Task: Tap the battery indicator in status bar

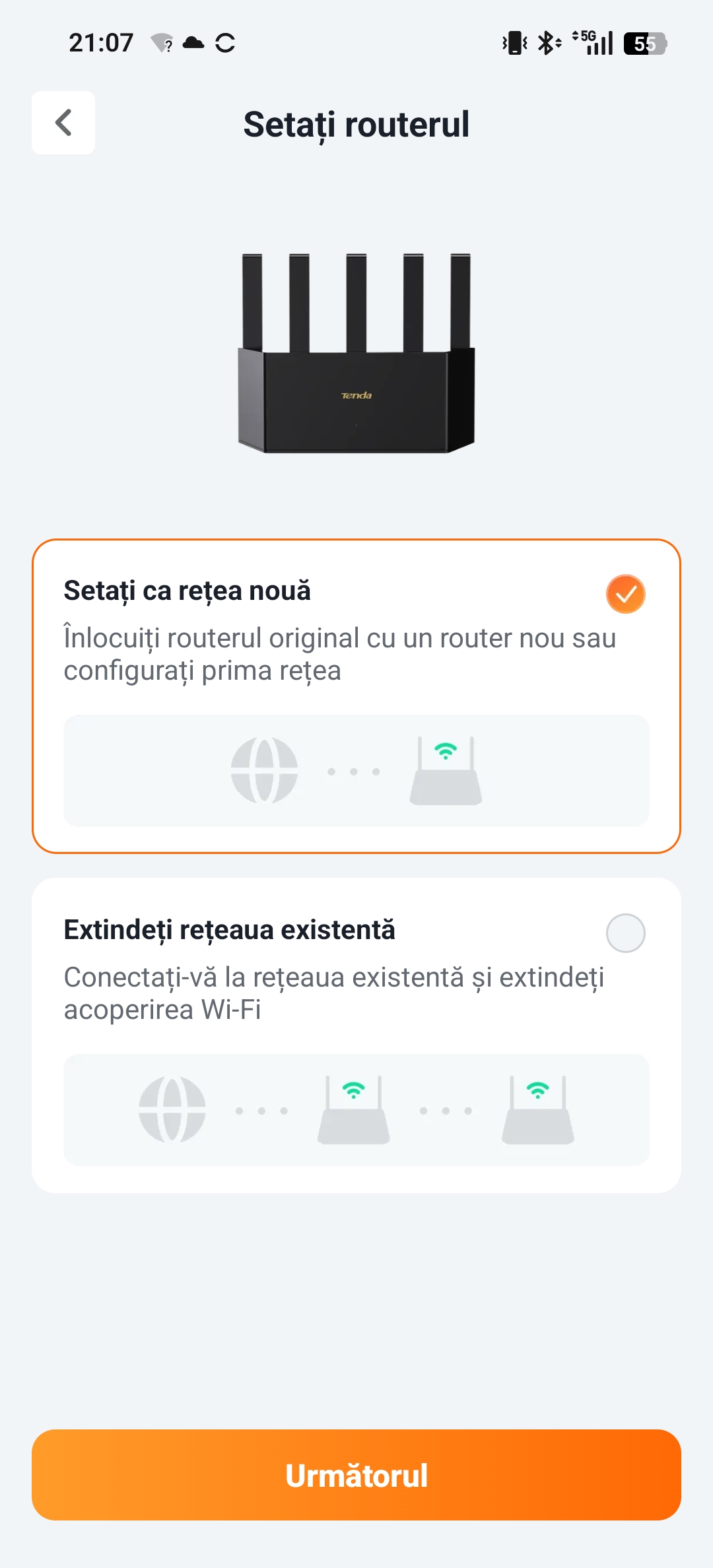Action: [645, 44]
